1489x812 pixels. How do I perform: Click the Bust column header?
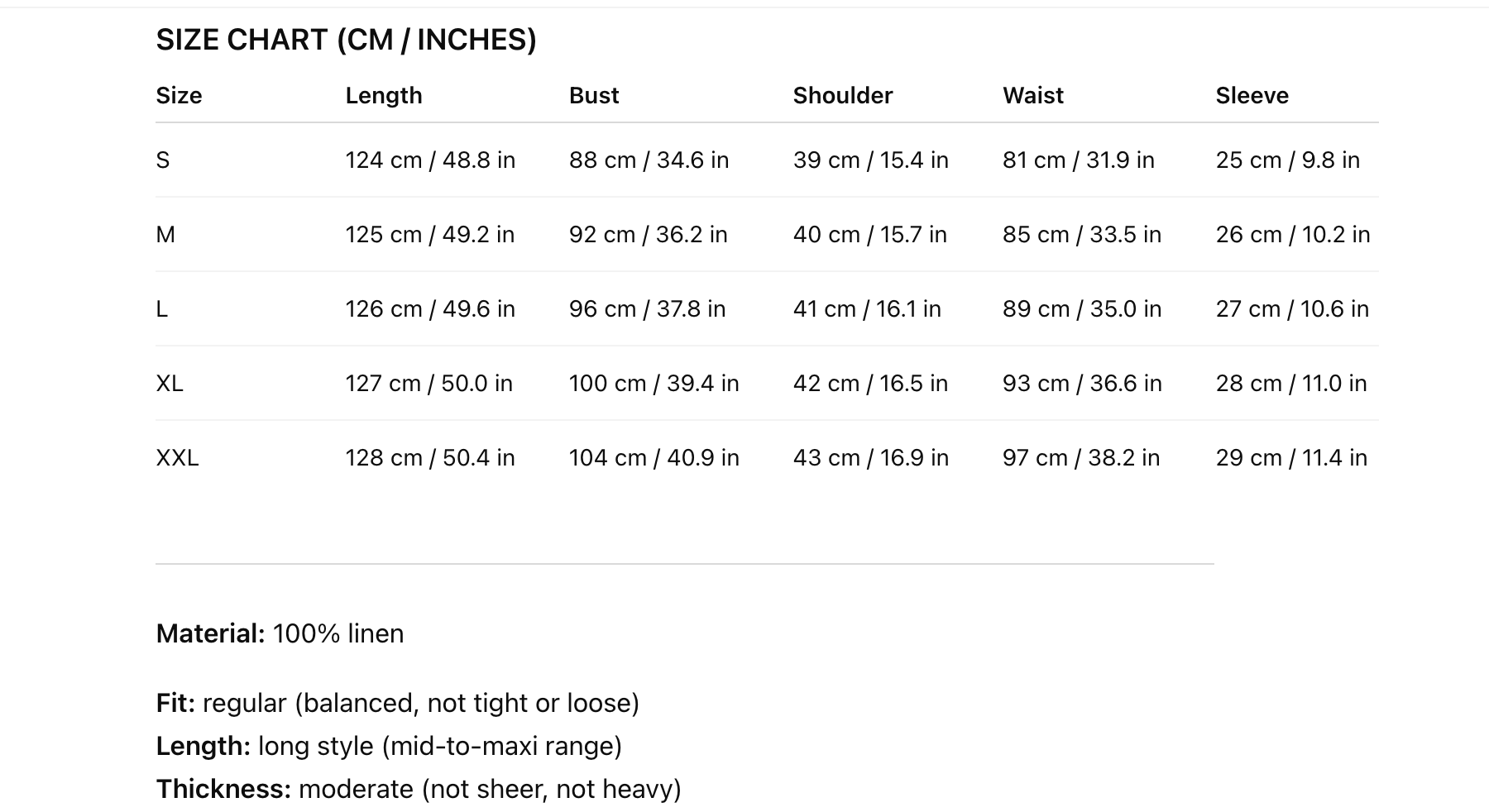coord(594,96)
